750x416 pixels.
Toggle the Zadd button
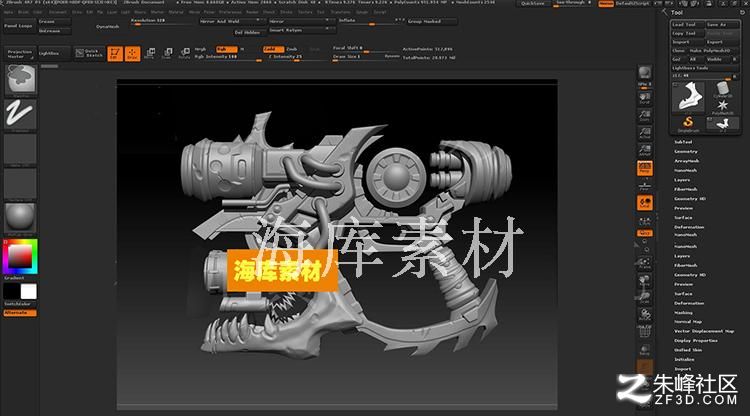pyautogui.click(x=273, y=49)
